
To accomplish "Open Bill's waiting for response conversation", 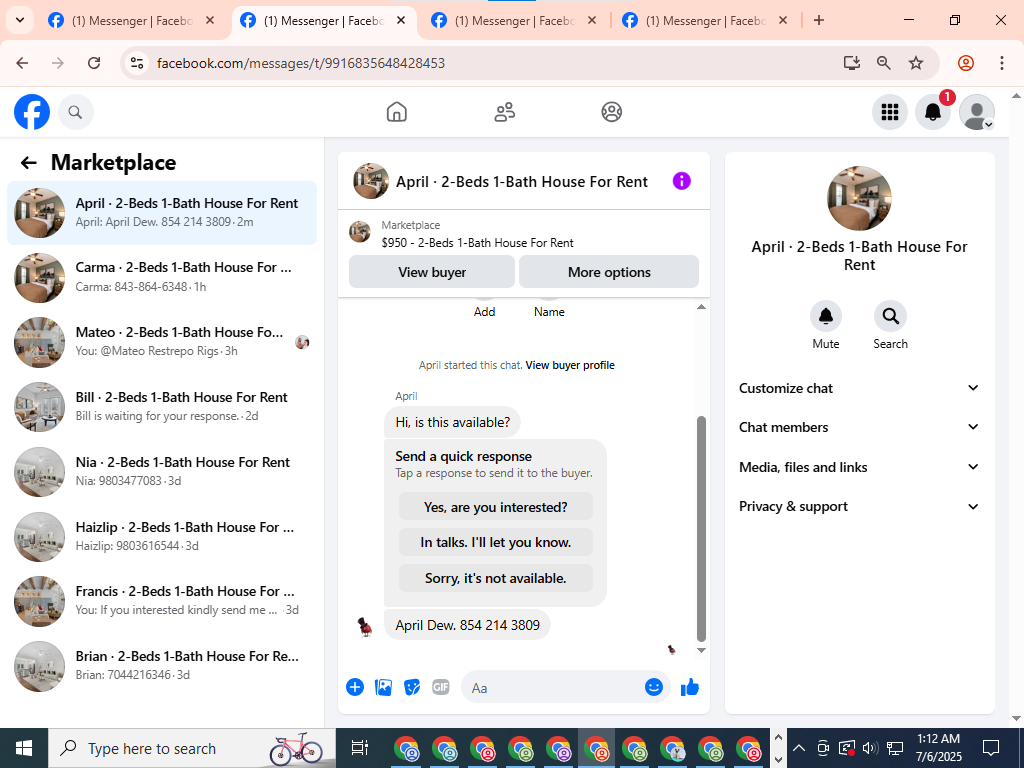I will tap(162, 407).
